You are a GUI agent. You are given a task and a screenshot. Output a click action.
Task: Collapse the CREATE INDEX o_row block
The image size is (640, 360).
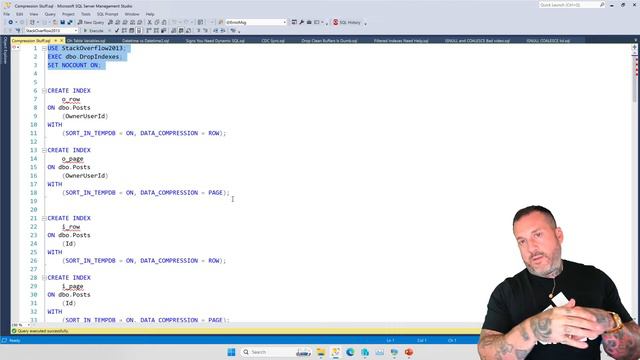point(44,91)
